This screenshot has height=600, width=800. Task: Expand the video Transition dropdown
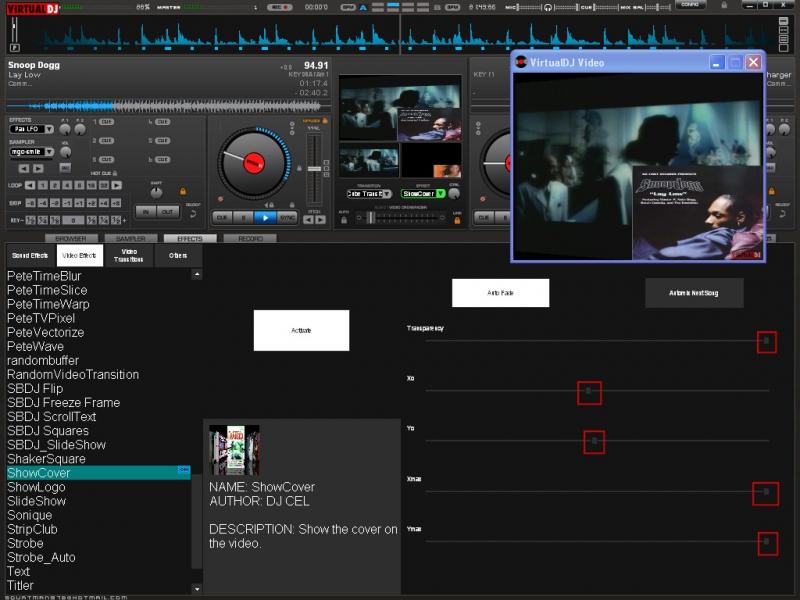pos(386,193)
